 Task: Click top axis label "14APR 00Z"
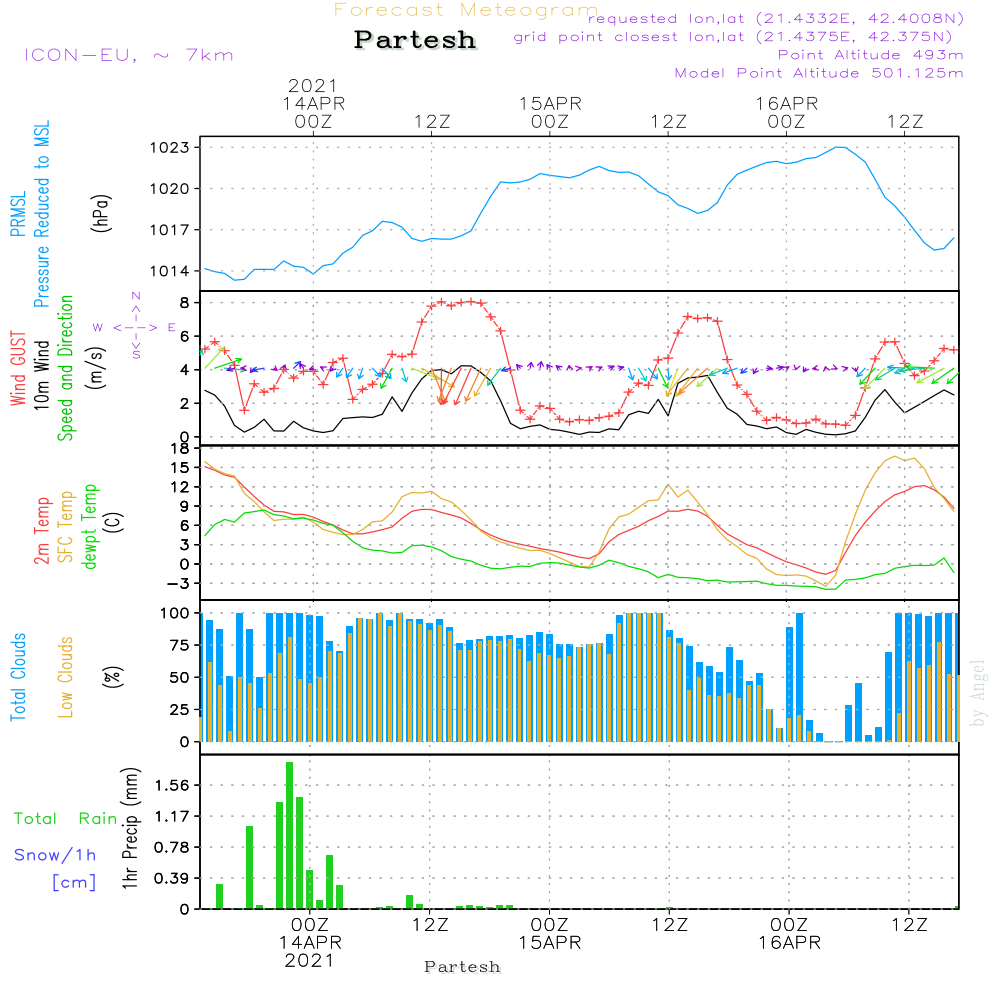point(313,112)
